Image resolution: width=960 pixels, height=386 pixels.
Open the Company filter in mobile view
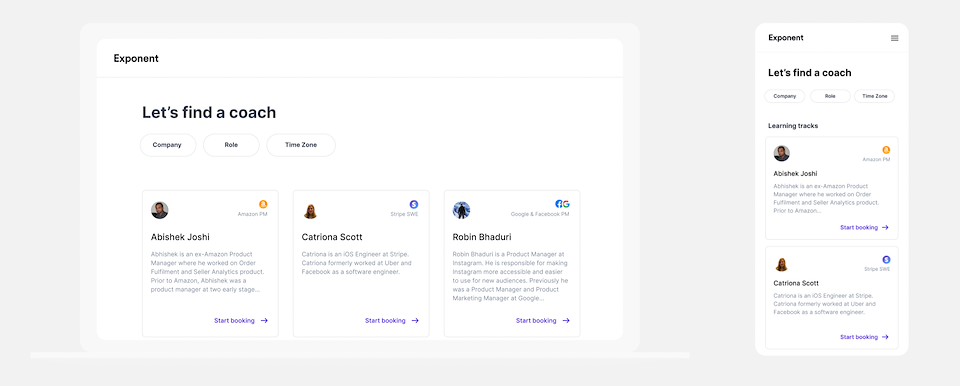pos(785,96)
